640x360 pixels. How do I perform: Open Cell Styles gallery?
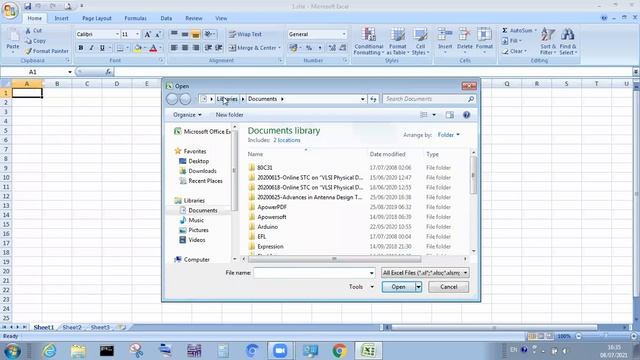point(420,41)
